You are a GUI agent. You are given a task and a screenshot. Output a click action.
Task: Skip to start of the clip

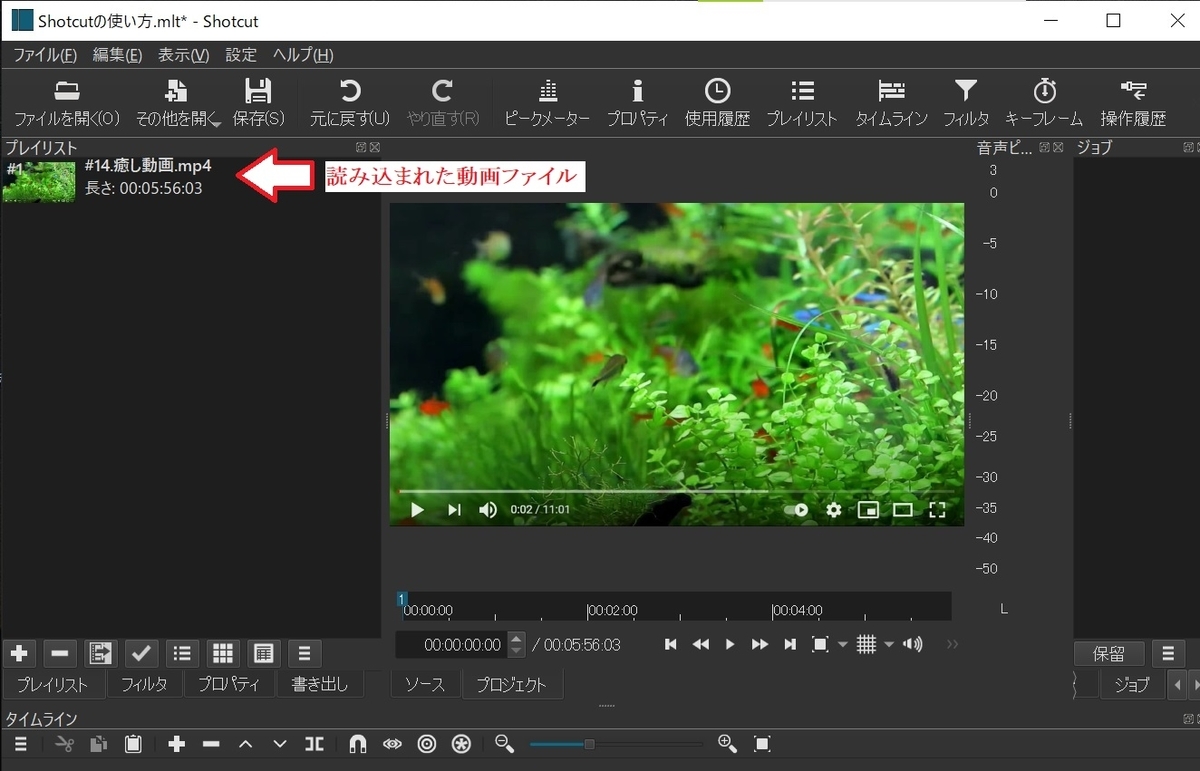[671, 644]
